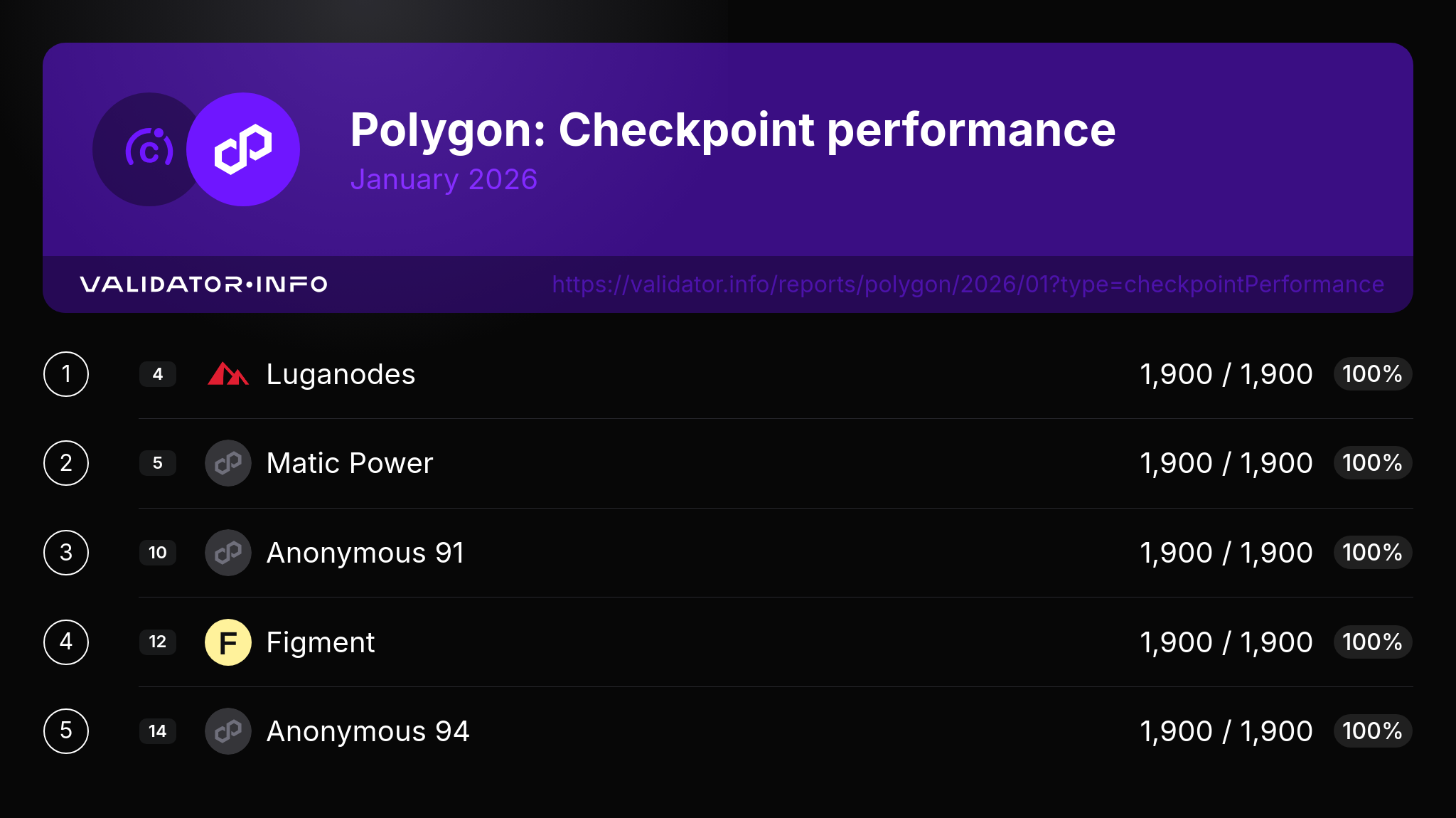Viewport: 1456px width, 818px height.
Task: Click the Matic Power avatar icon
Action: [227, 463]
